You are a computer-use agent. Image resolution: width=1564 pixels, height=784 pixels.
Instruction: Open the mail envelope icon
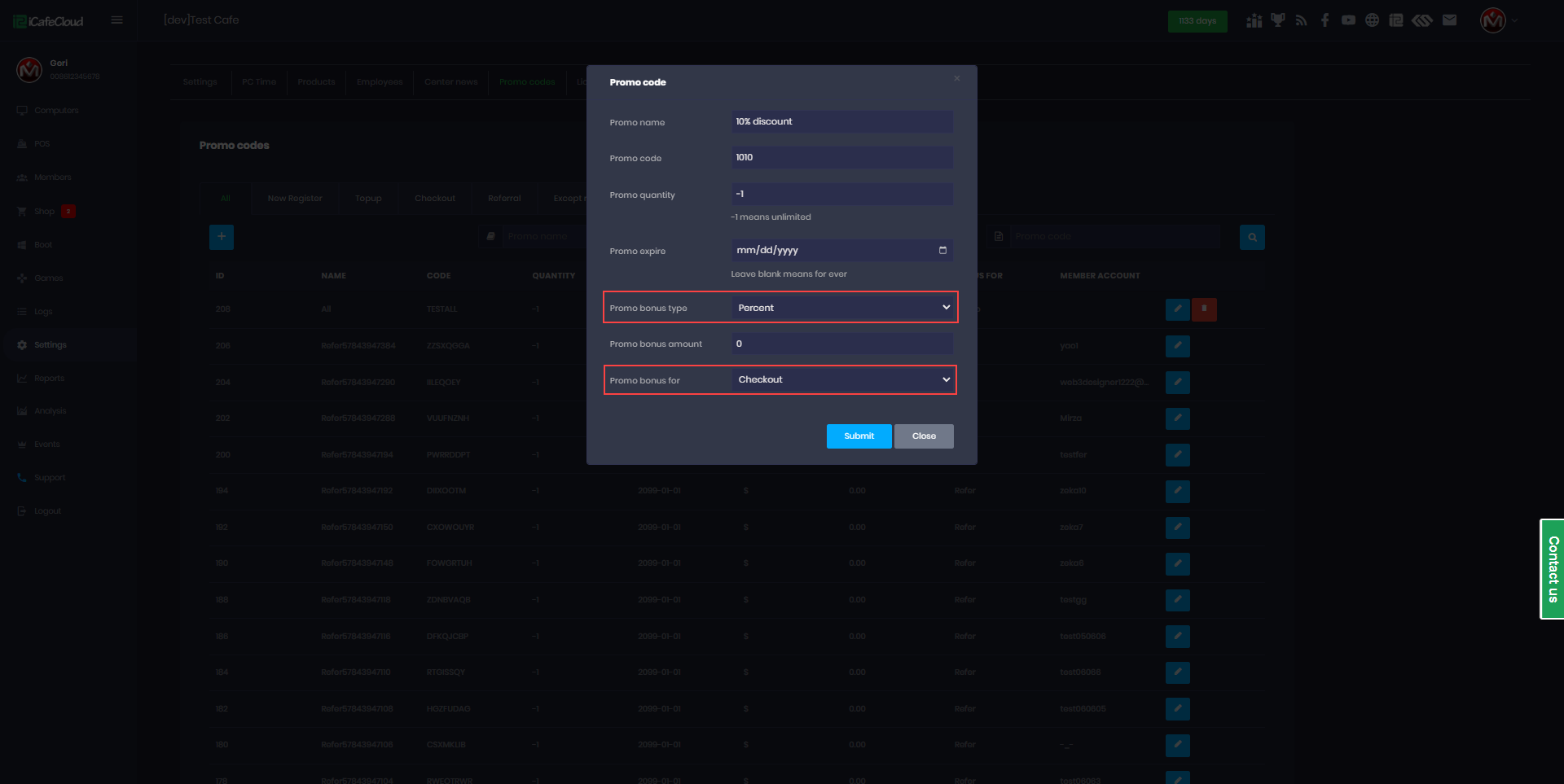tap(1449, 20)
